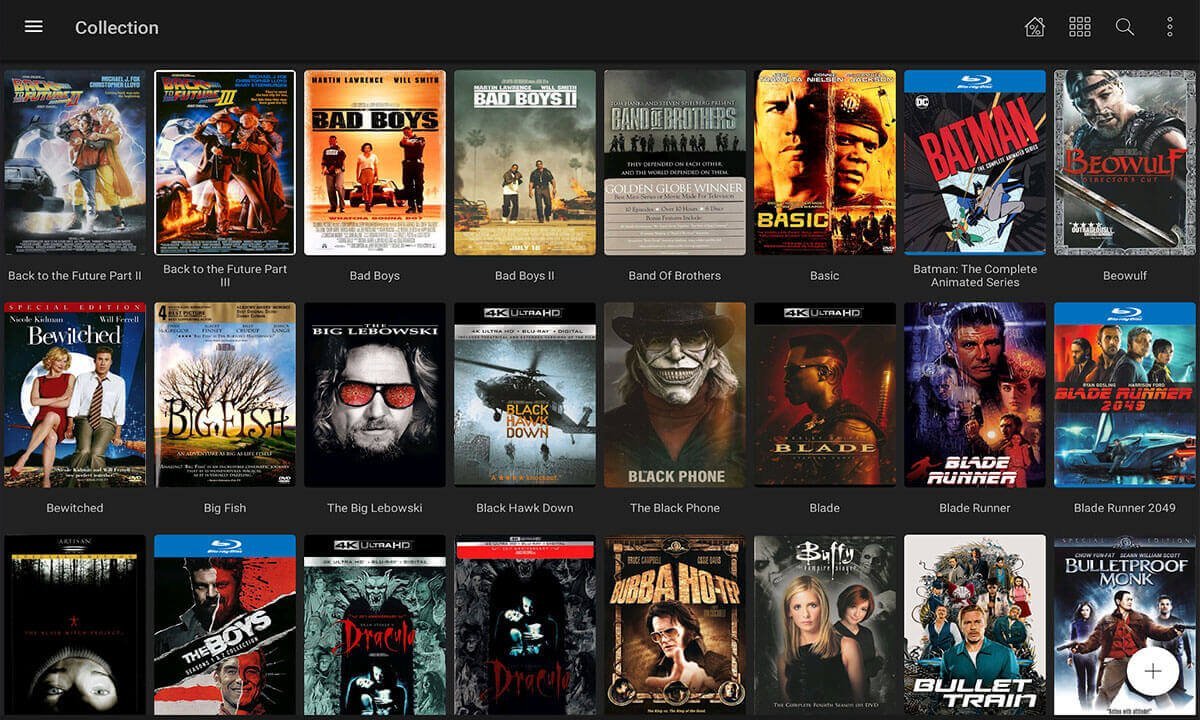Open the Blade Runner poster
1200x720 pixels.
click(975, 394)
